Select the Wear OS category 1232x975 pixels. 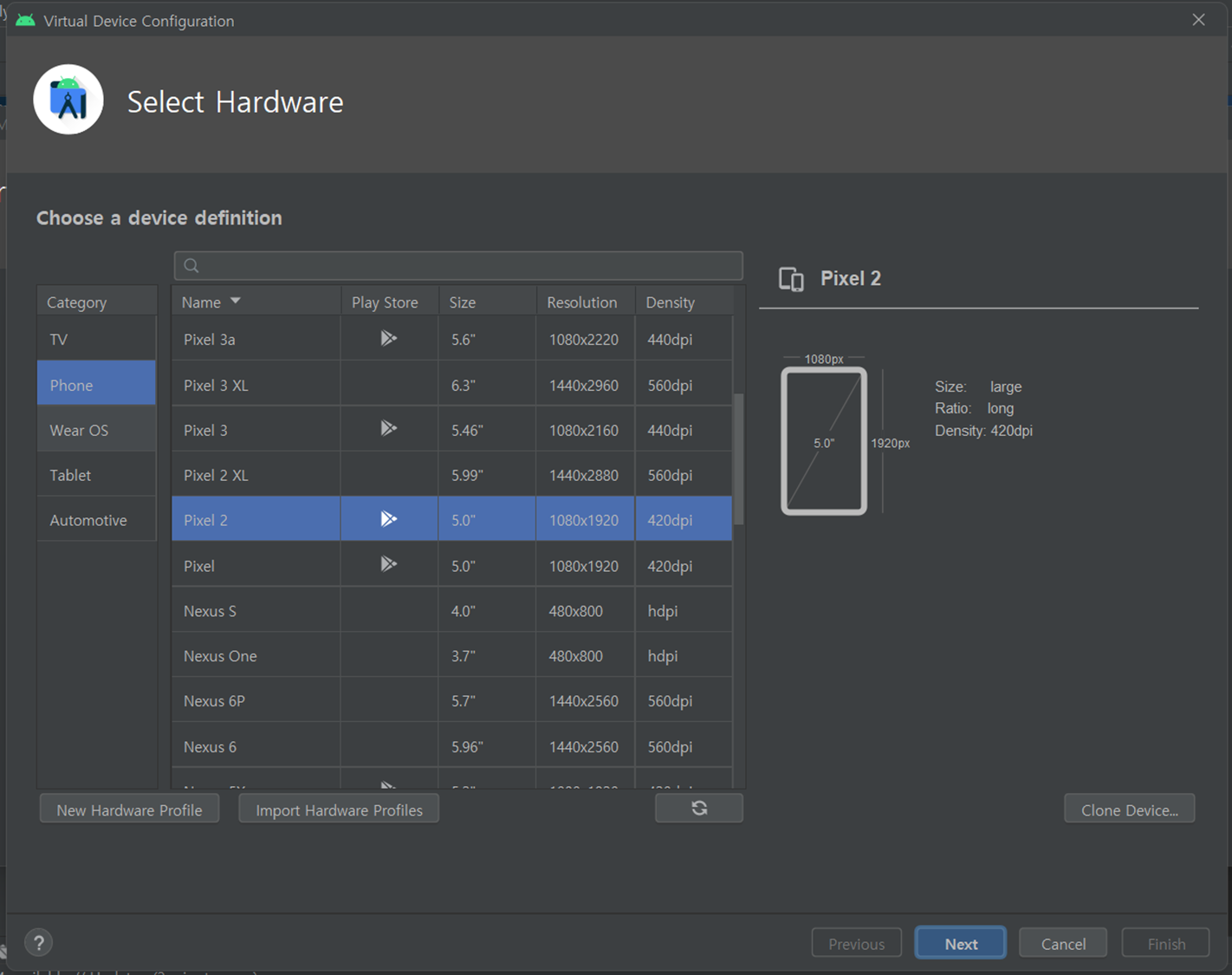tap(96, 429)
